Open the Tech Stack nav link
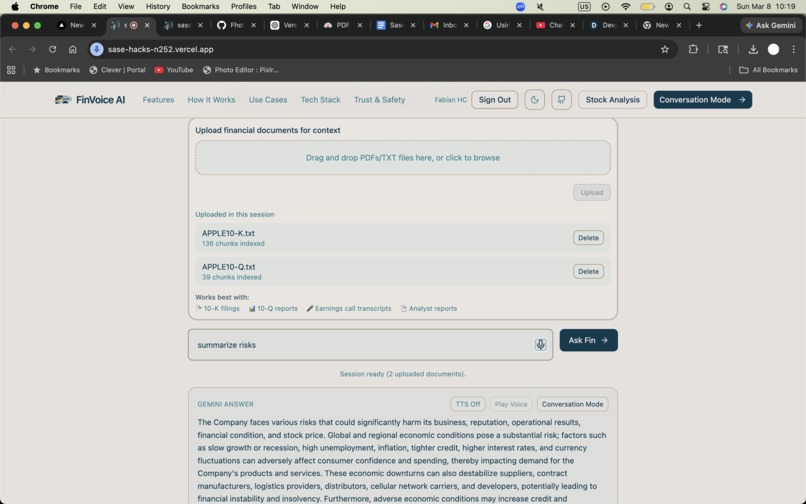 [x=320, y=100]
